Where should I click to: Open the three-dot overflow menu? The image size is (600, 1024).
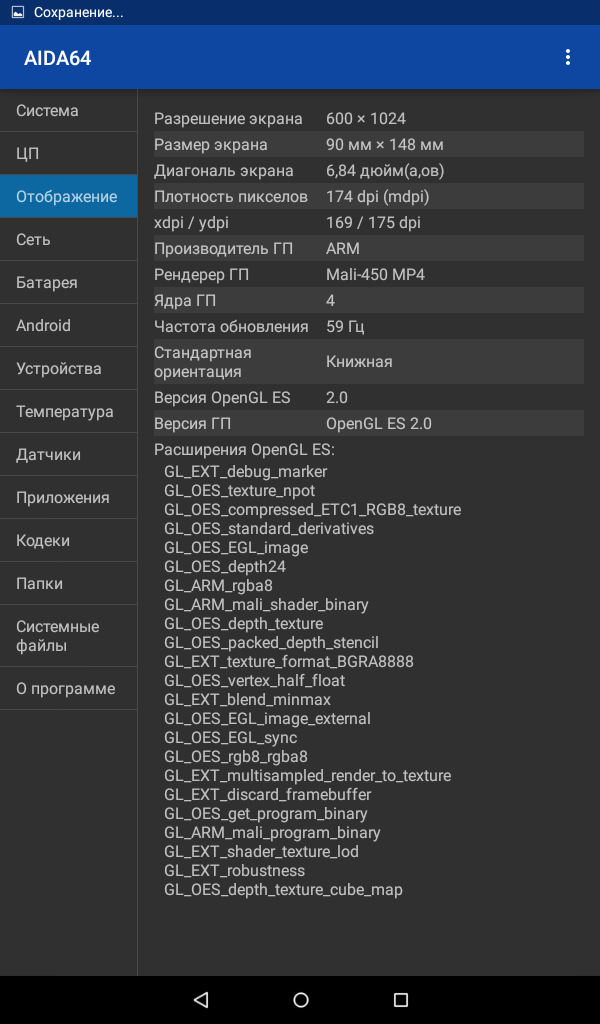pos(567,57)
